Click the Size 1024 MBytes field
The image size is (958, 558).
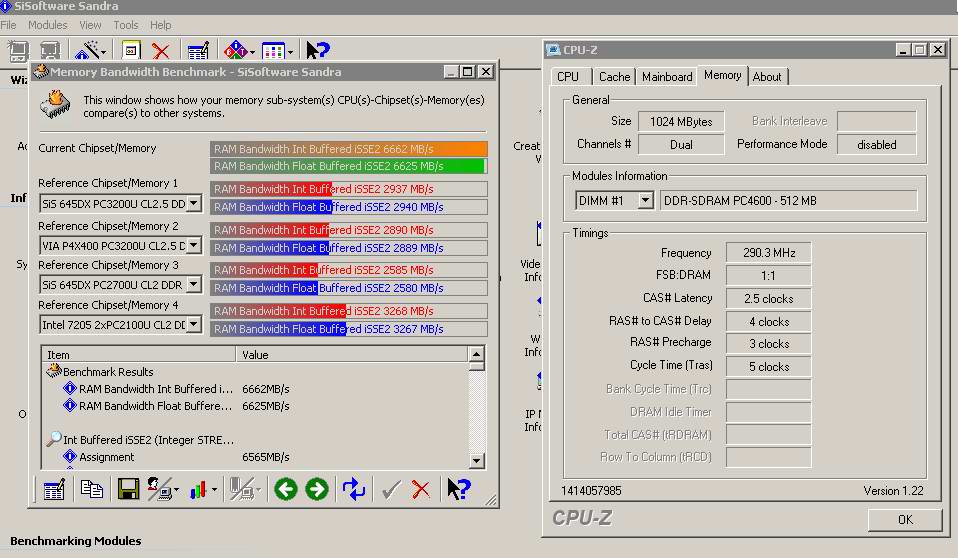coord(681,121)
